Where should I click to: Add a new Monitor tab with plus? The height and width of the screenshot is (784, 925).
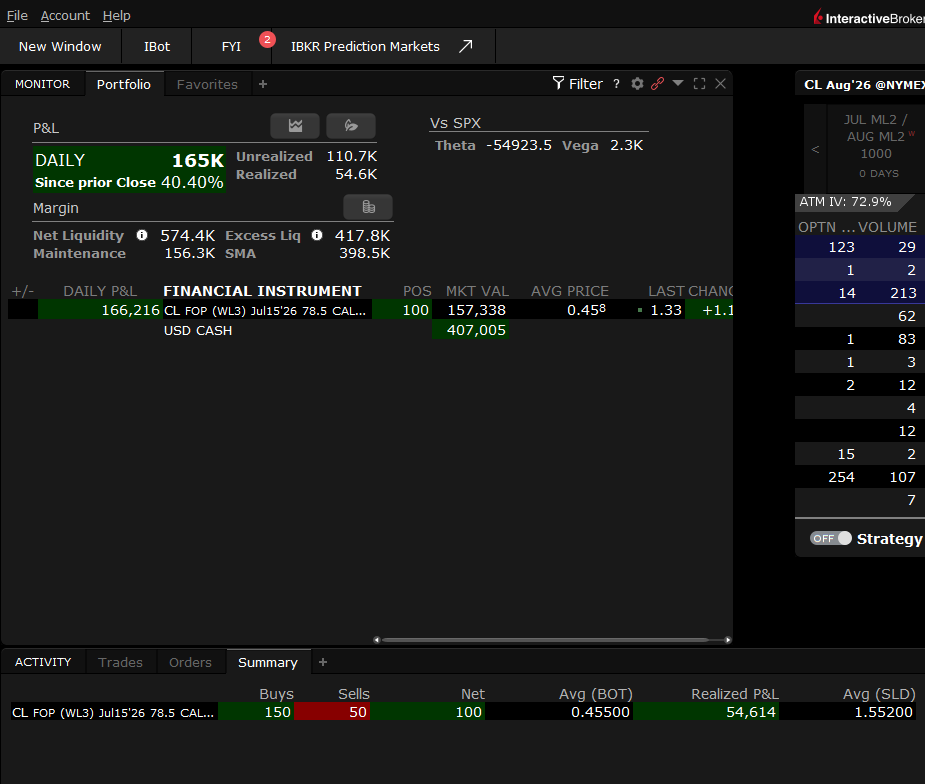point(263,84)
